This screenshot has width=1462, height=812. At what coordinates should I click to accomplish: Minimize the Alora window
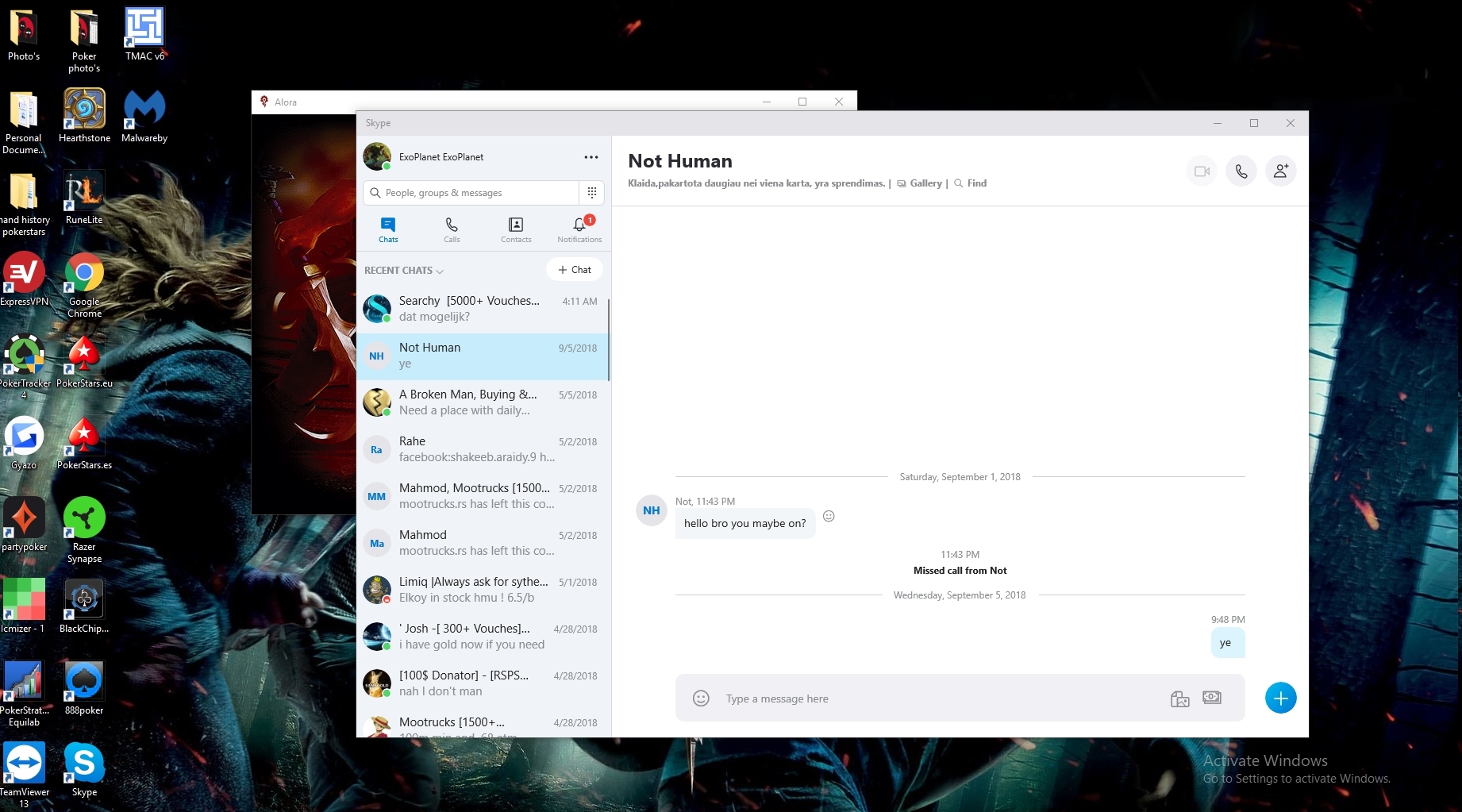[767, 102]
